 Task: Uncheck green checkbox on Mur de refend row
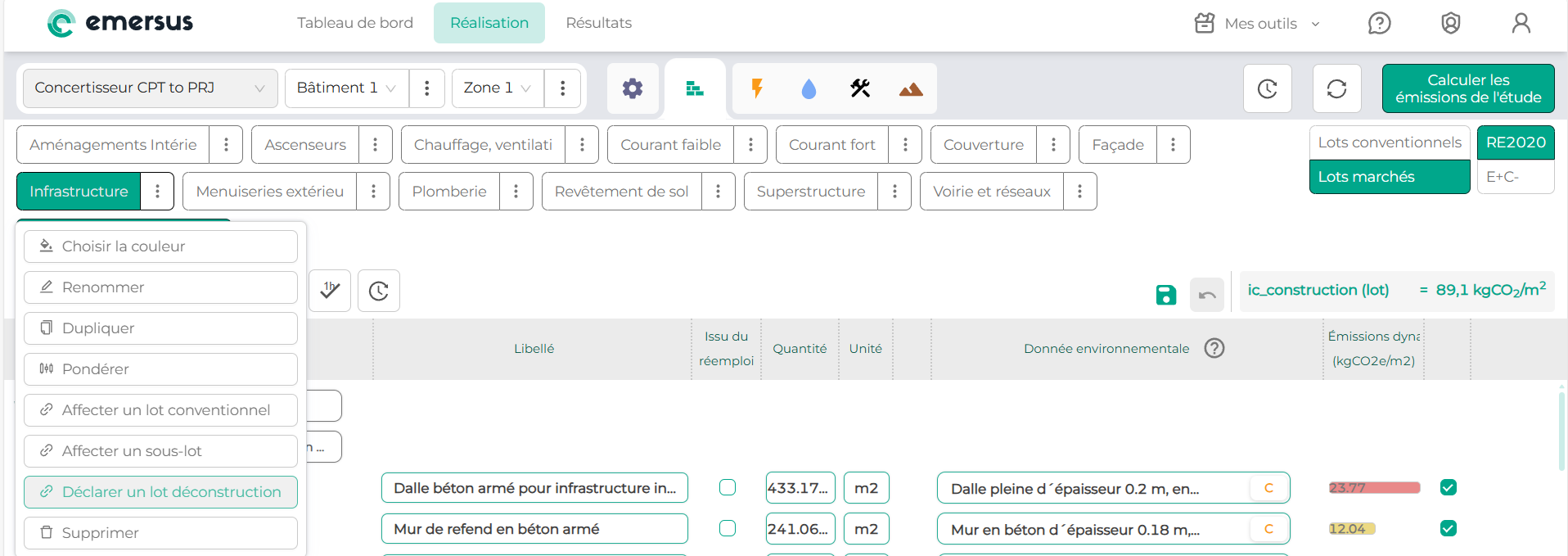[1448, 528]
